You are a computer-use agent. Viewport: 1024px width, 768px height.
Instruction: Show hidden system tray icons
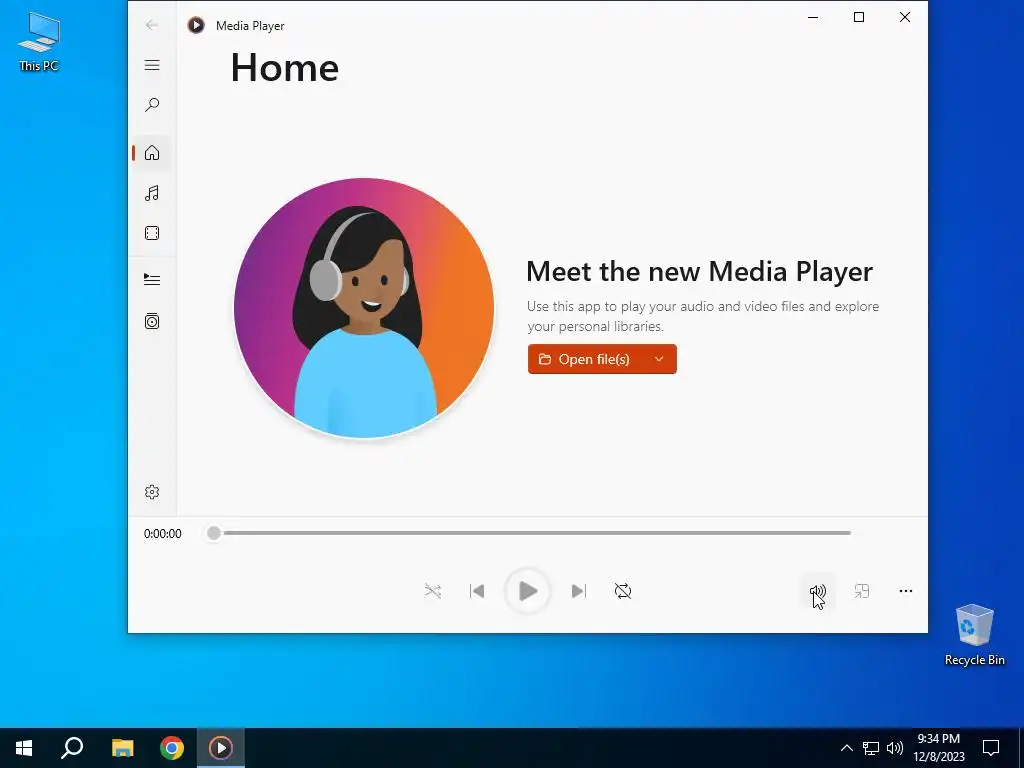(846, 748)
